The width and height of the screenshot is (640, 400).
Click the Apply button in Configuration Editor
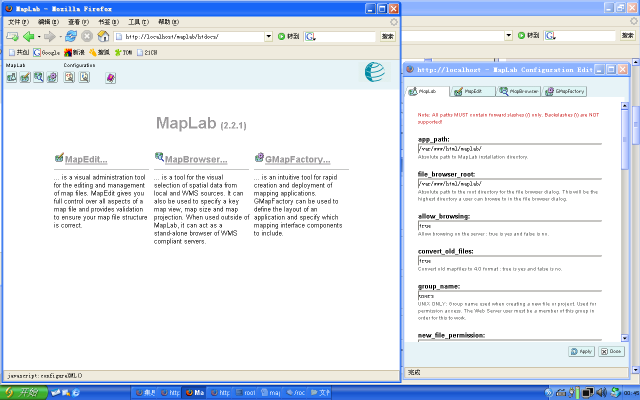tap(581, 351)
